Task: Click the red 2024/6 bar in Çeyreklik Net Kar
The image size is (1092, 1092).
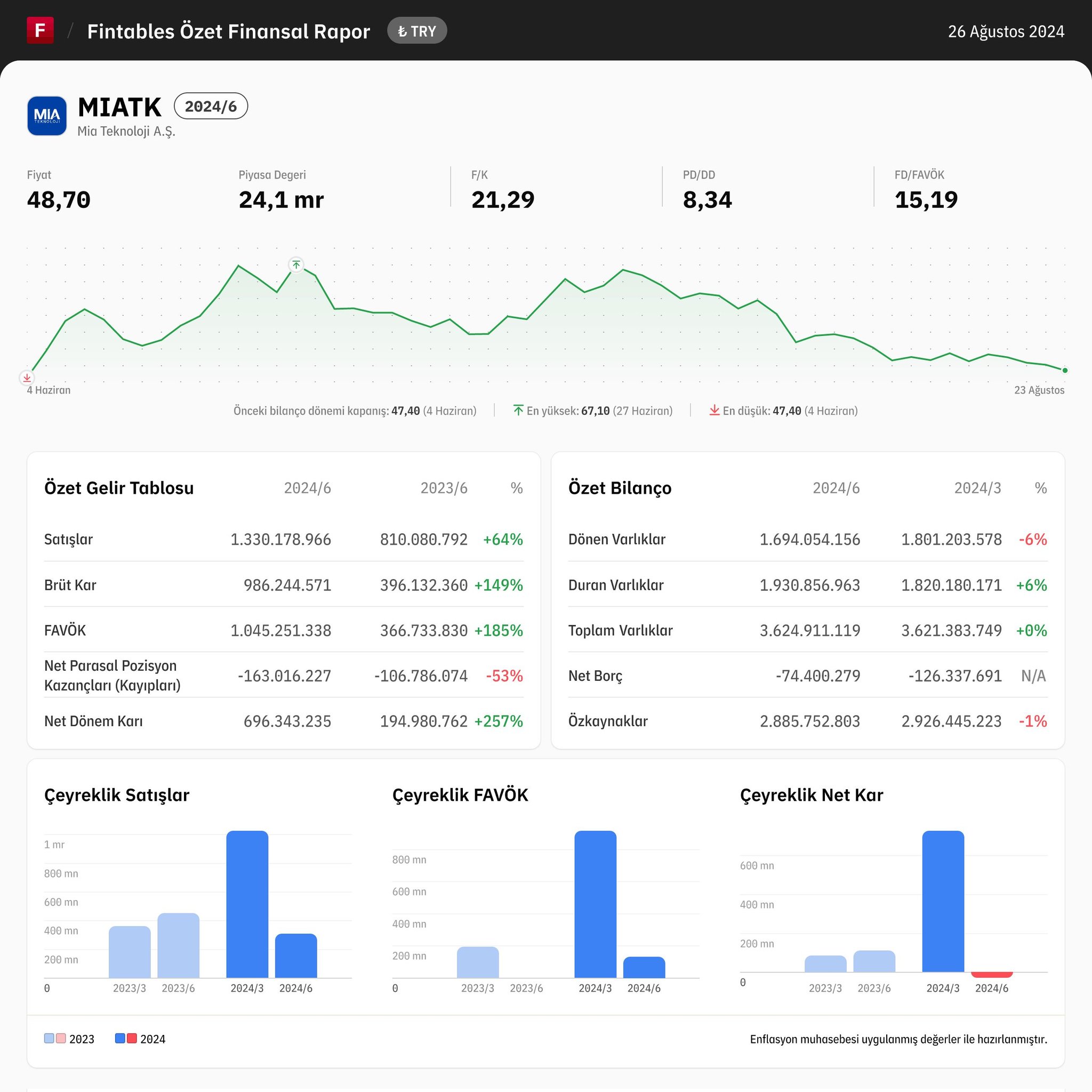Action: click(x=991, y=975)
